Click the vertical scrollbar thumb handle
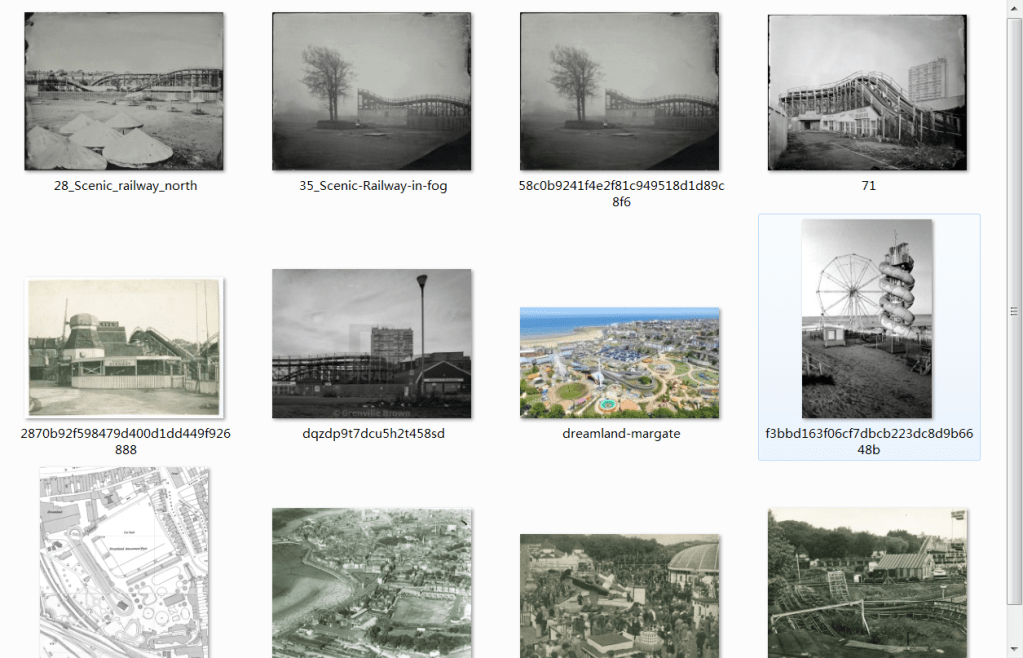The image size is (1023, 658). pyautogui.click(x=1014, y=311)
